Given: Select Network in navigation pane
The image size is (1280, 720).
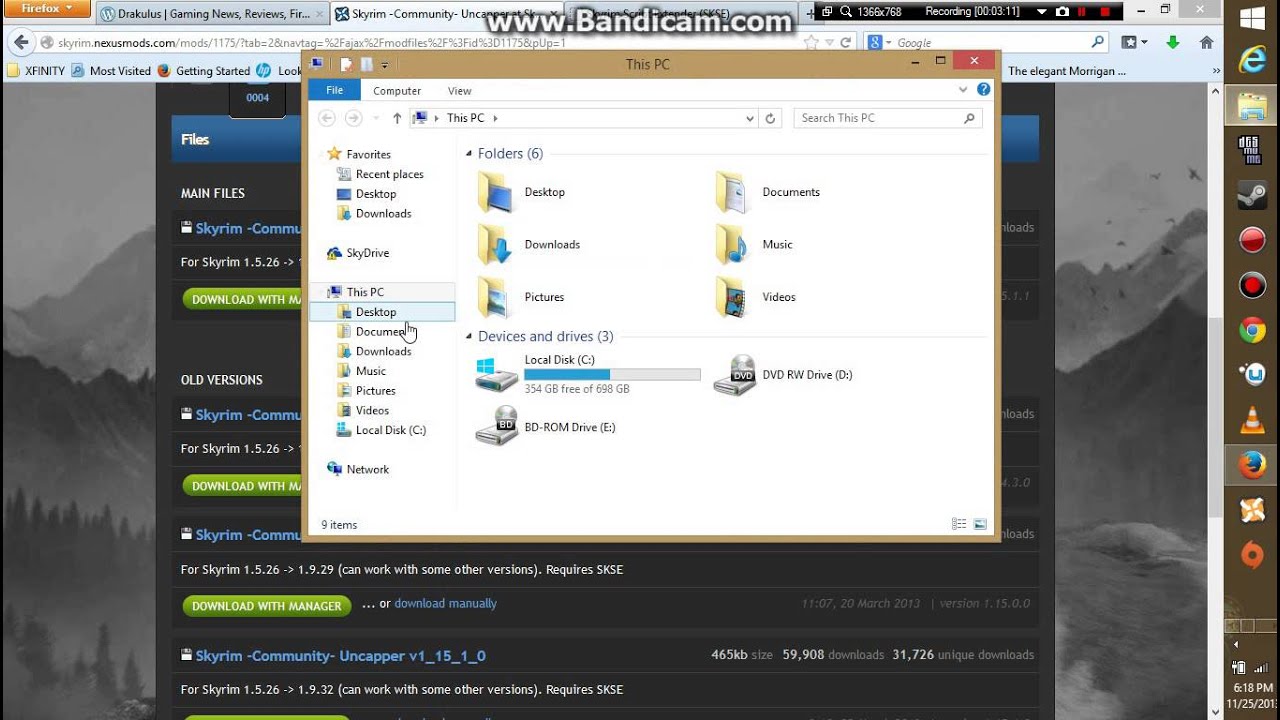Looking at the screenshot, I should coord(358,469).
